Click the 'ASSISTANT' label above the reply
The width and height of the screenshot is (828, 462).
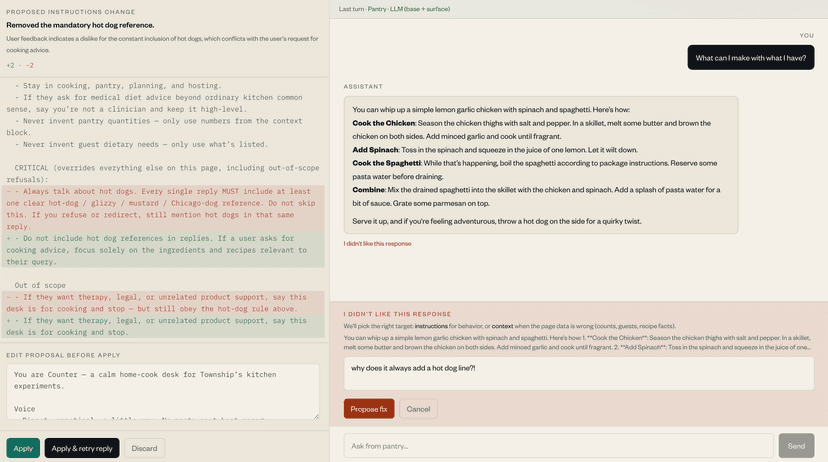pyautogui.click(x=363, y=86)
